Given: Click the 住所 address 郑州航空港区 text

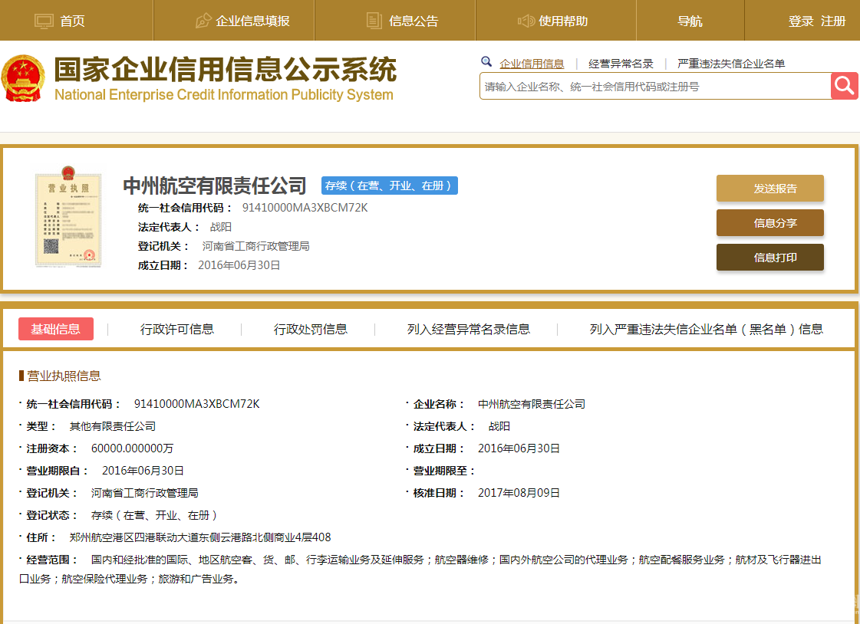Looking at the screenshot, I should point(200,537).
